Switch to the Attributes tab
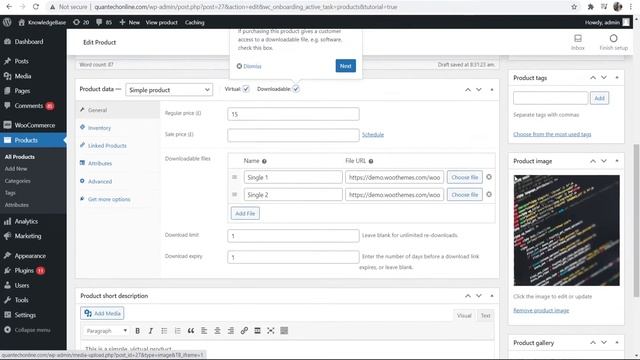 118,163
